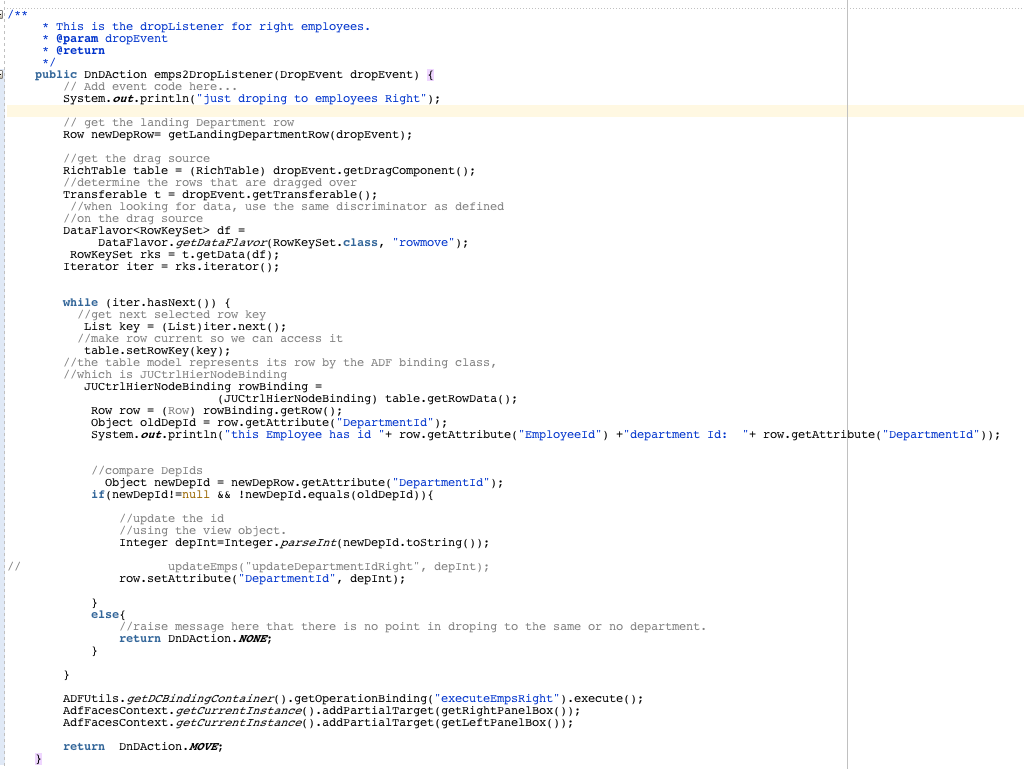Click the final closing brace of the class
Screen dimensions: 1024x769
coord(38,758)
